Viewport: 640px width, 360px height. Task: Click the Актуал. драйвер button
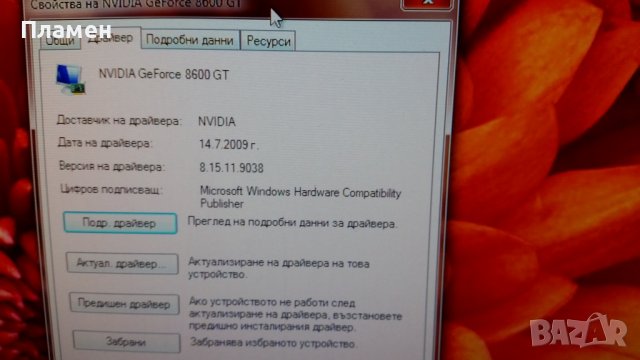tap(122, 264)
